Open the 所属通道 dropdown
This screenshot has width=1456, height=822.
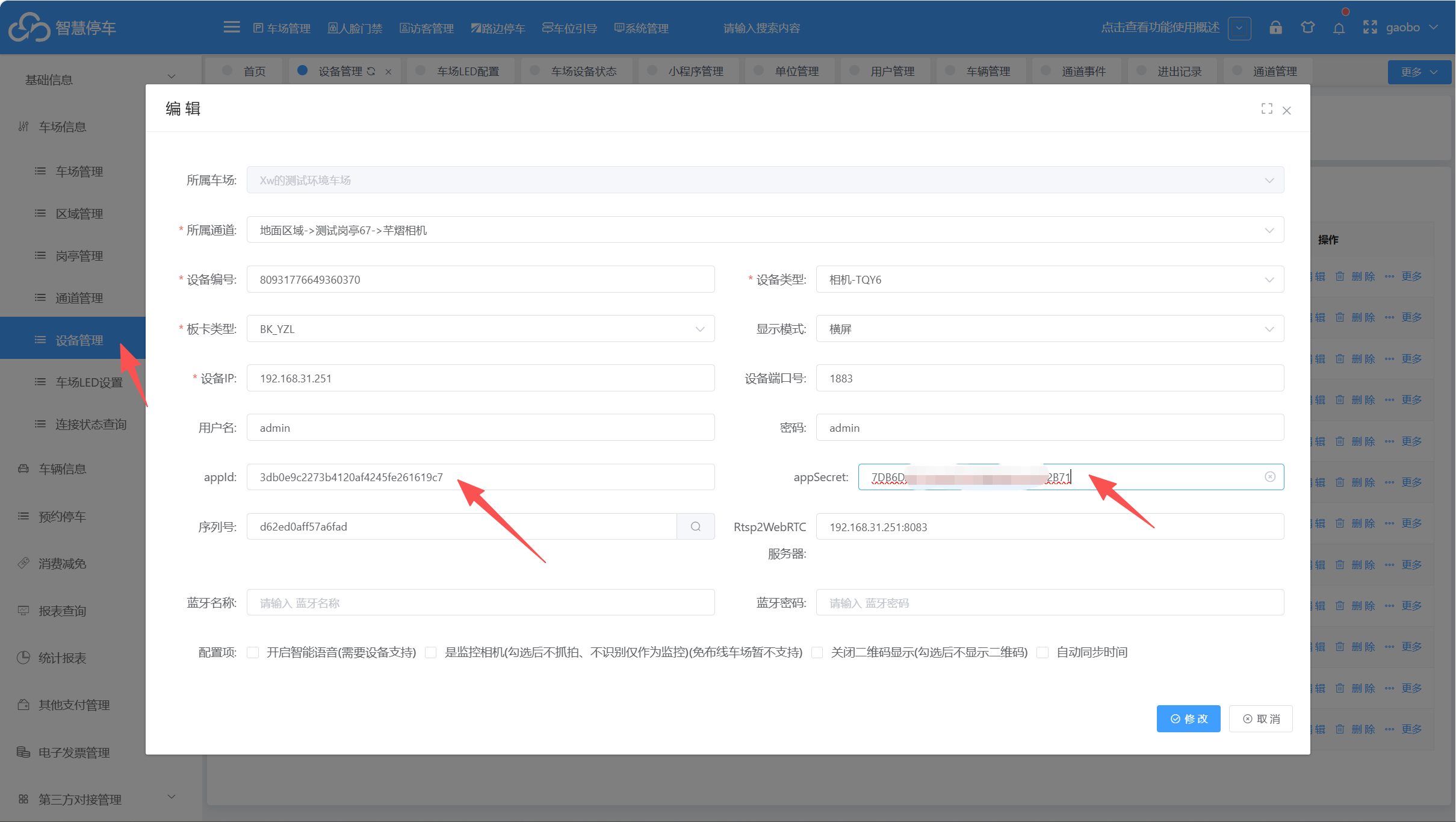click(765, 230)
